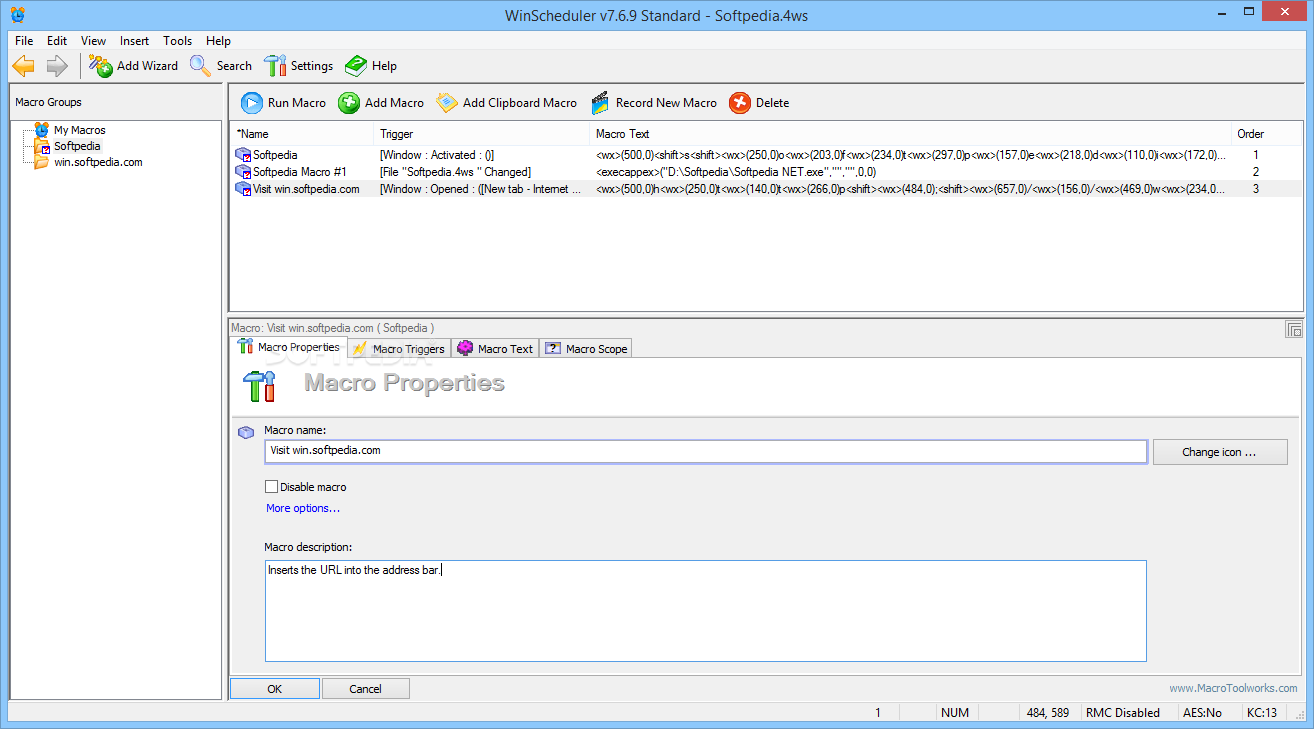Open Search from the toolbar

click(x=221, y=66)
